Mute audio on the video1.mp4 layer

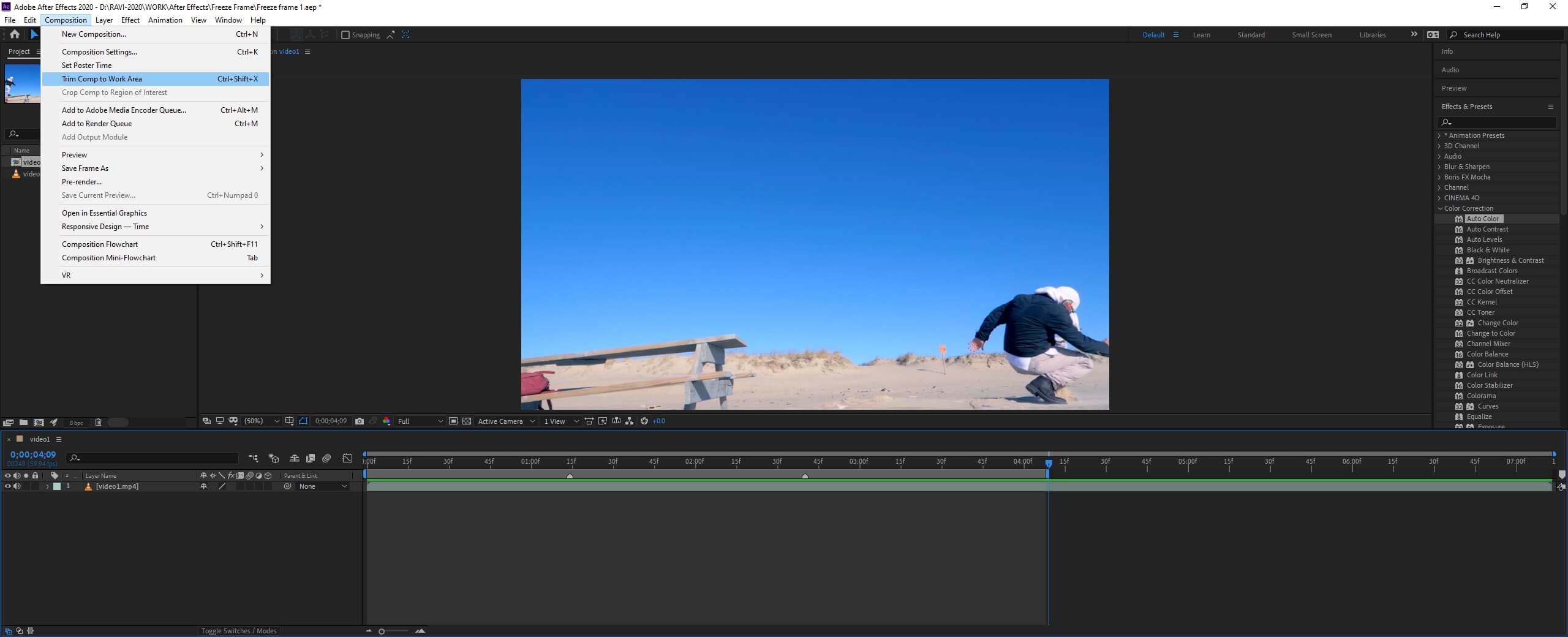pyautogui.click(x=17, y=486)
